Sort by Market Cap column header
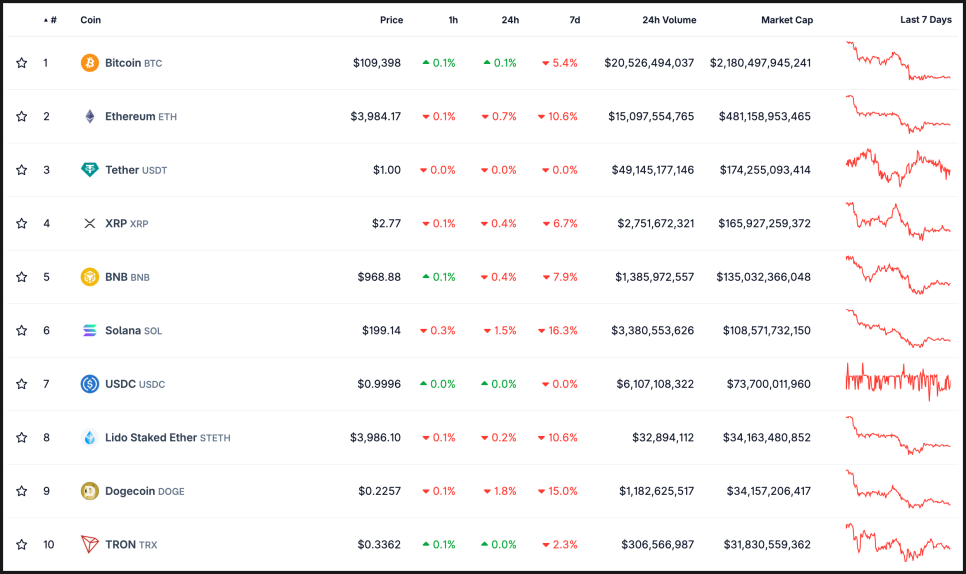The height and width of the screenshot is (574, 966). (x=787, y=20)
